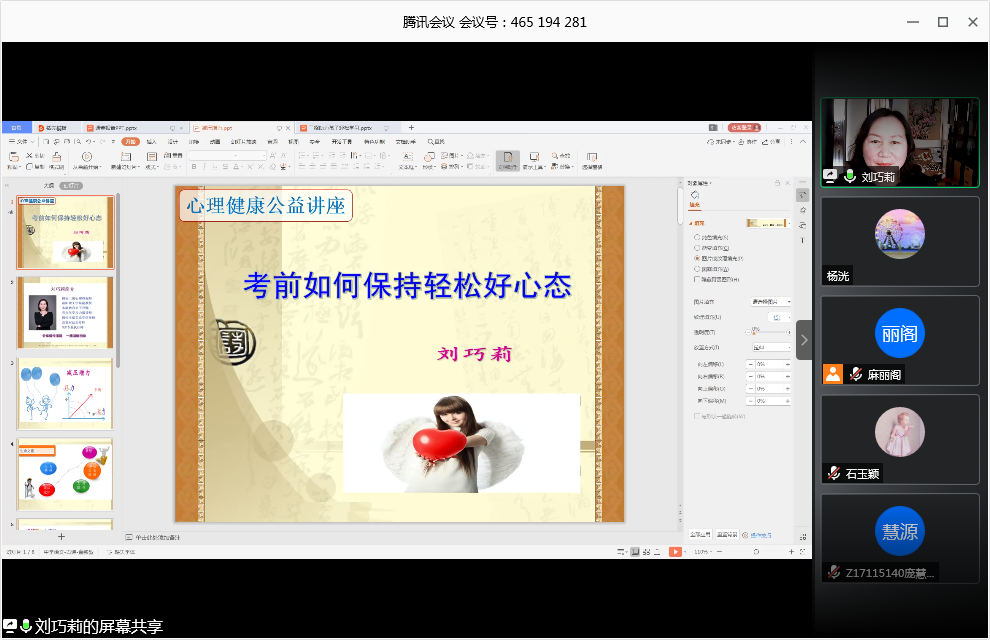Click the bold B formatting icon

point(193,167)
